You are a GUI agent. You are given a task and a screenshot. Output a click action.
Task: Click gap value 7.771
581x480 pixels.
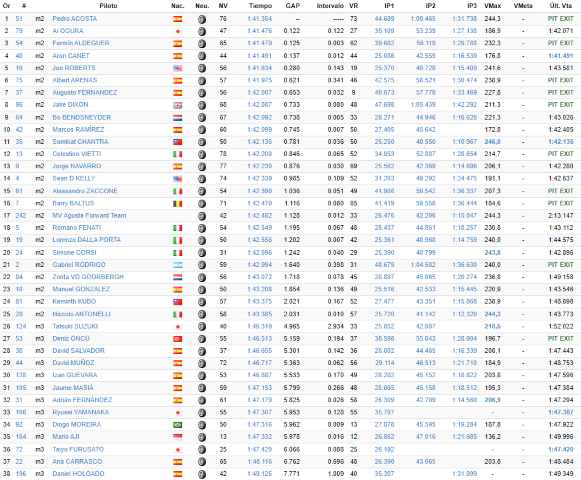click(292, 474)
